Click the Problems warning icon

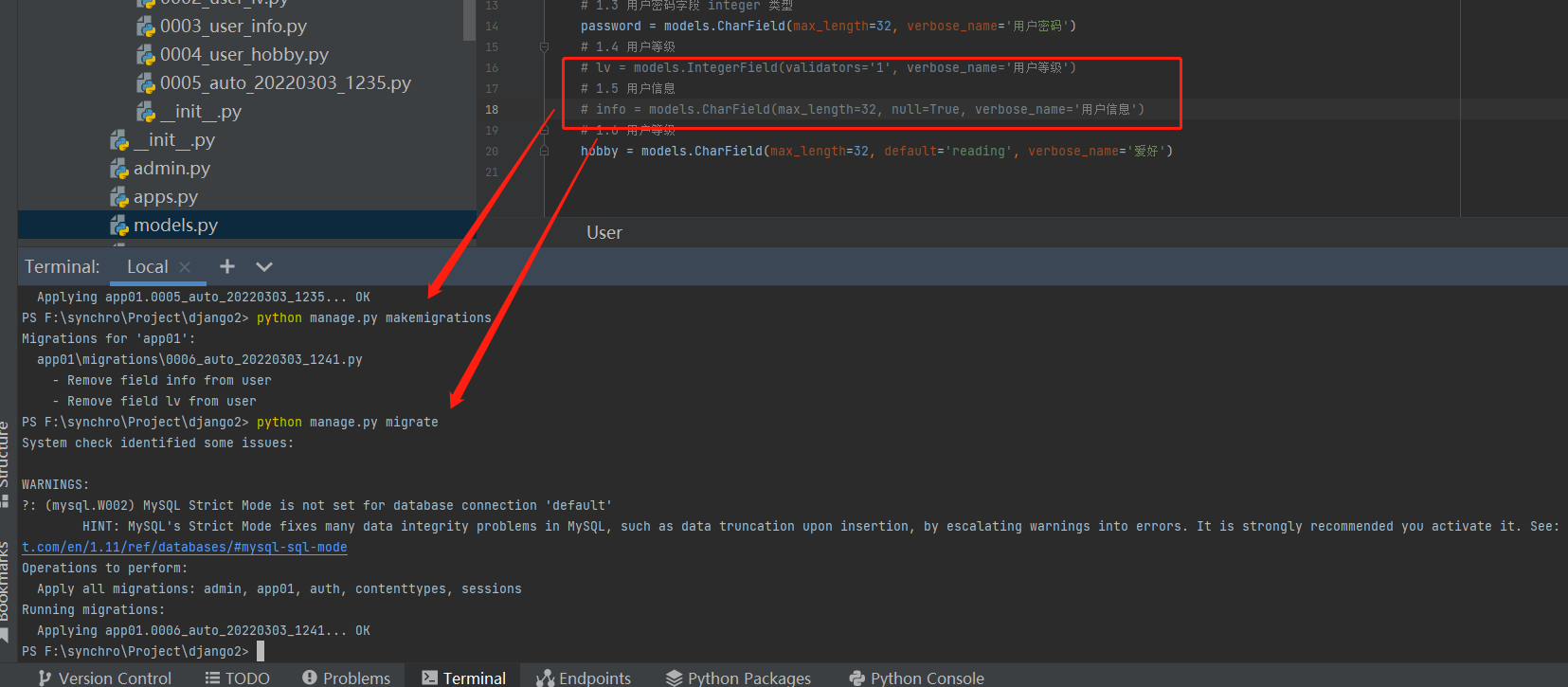(309, 678)
